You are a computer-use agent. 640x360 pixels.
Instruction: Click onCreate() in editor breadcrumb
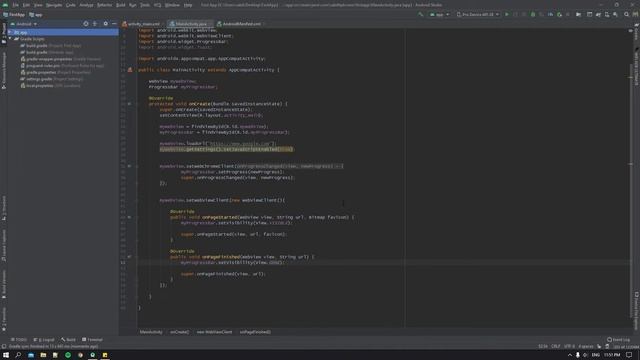click(180, 332)
